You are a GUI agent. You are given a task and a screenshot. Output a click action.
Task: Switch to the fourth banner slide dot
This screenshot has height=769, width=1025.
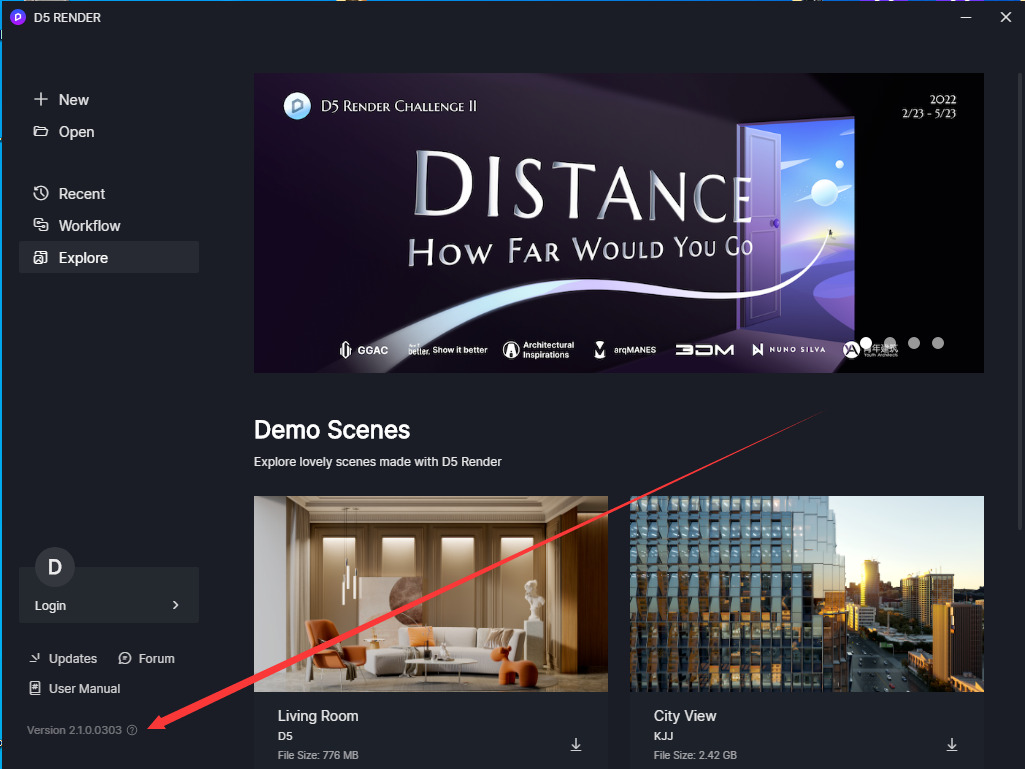(938, 343)
